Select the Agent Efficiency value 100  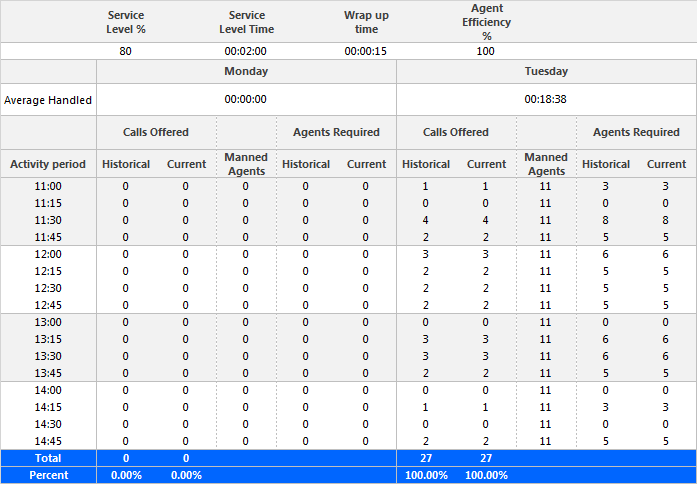click(x=485, y=51)
